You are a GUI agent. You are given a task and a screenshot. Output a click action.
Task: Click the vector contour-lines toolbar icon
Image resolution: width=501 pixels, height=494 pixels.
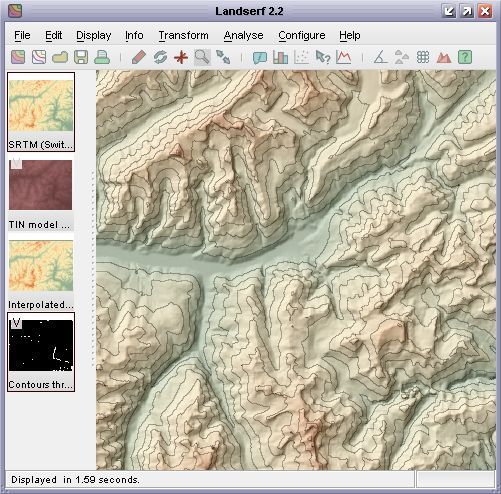[x=39, y=57]
